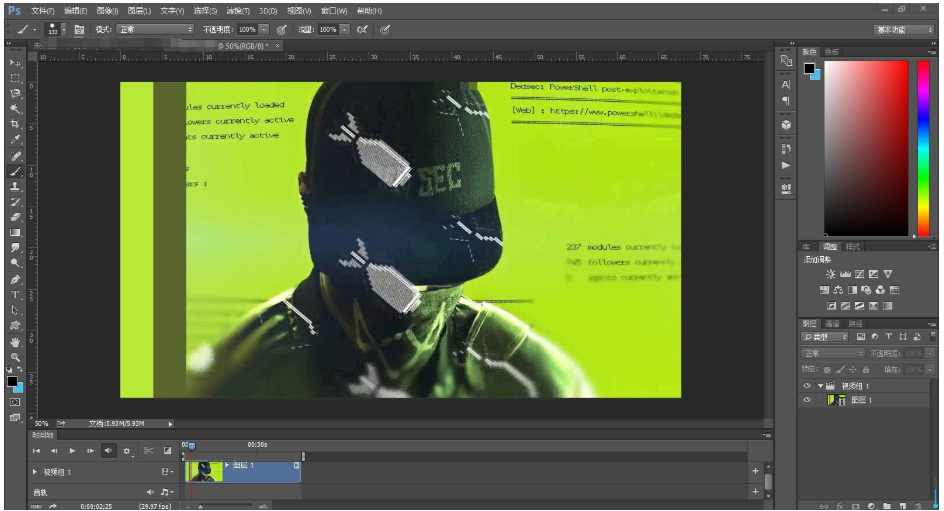This screenshot has width=944, height=511.
Task: Play the timeline video
Action: pyautogui.click(x=72, y=451)
